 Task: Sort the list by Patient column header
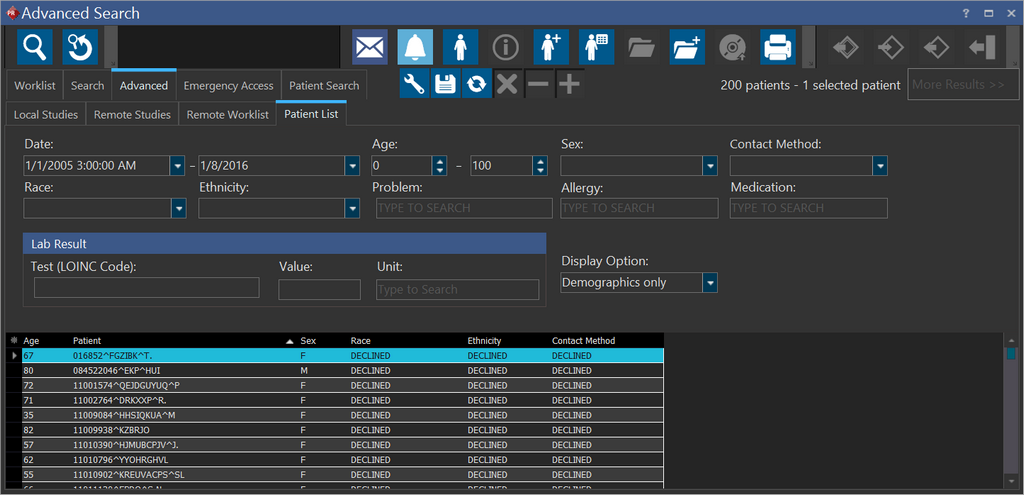point(87,341)
